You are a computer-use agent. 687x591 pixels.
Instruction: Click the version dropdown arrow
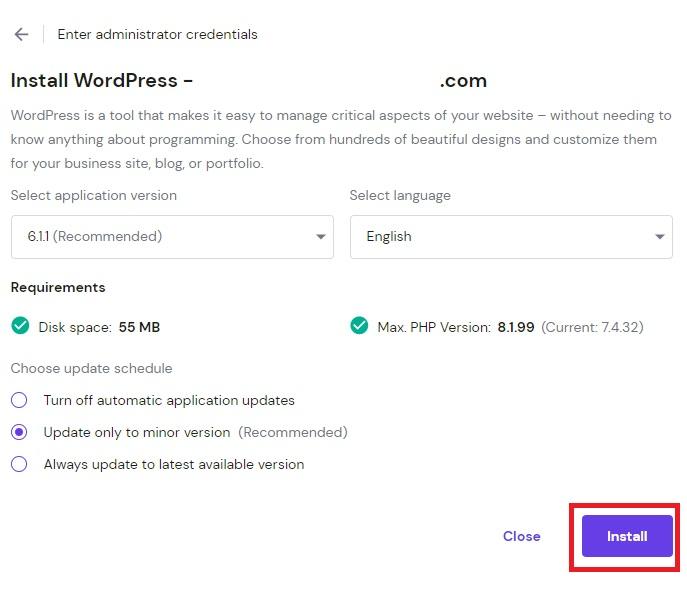(x=320, y=237)
